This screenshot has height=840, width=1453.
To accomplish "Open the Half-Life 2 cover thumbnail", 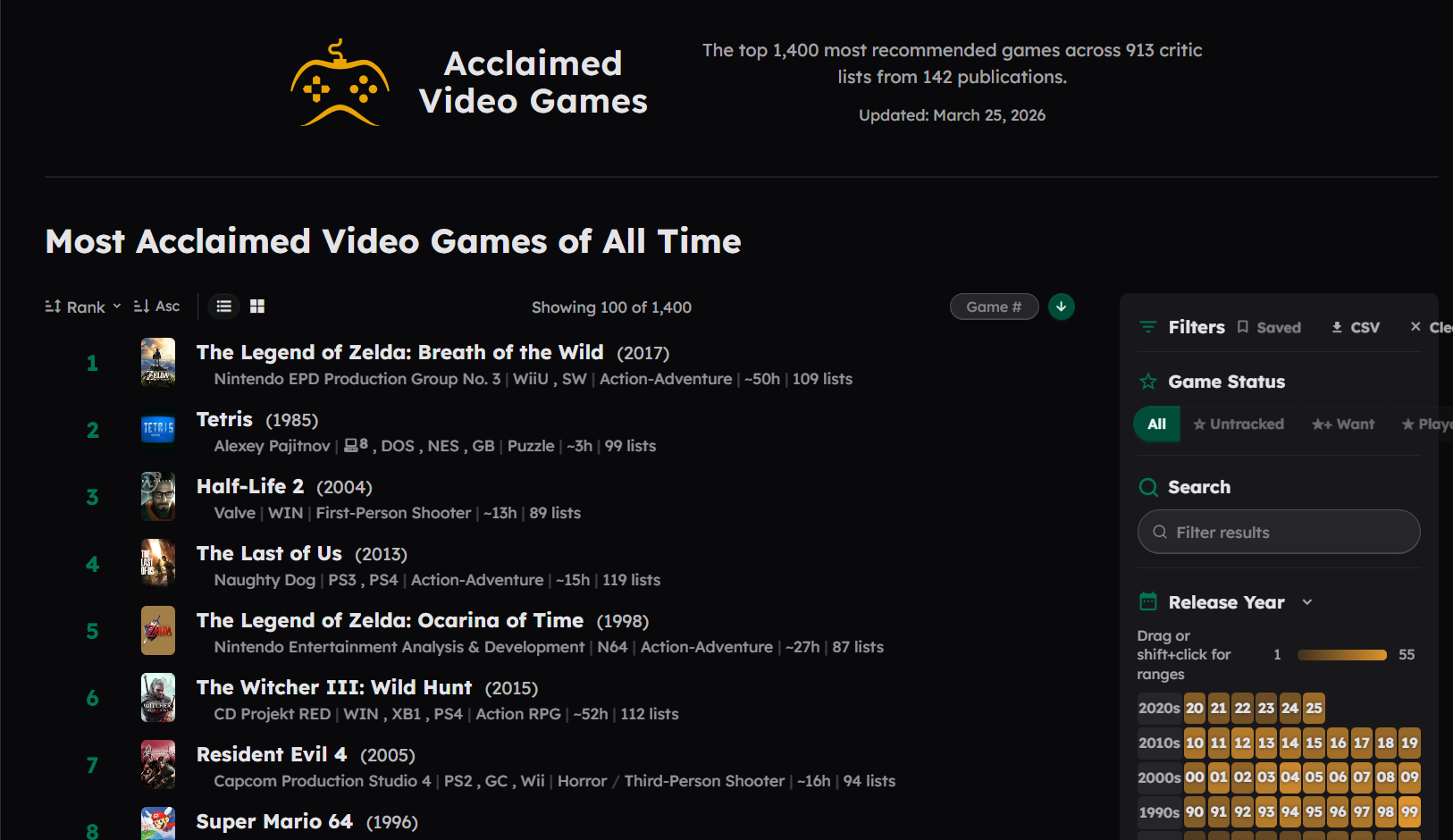I will pos(158,496).
